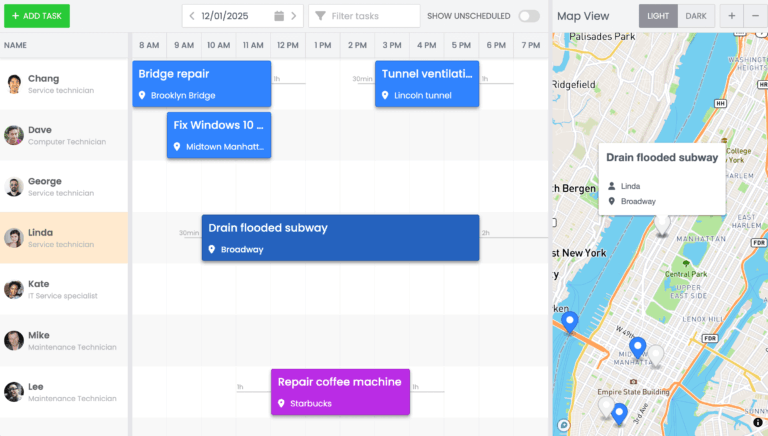Select the Drain flooded subway task bar
The height and width of the screenshot is (436, 768).
pyautogui.click(x=340, y=238)
